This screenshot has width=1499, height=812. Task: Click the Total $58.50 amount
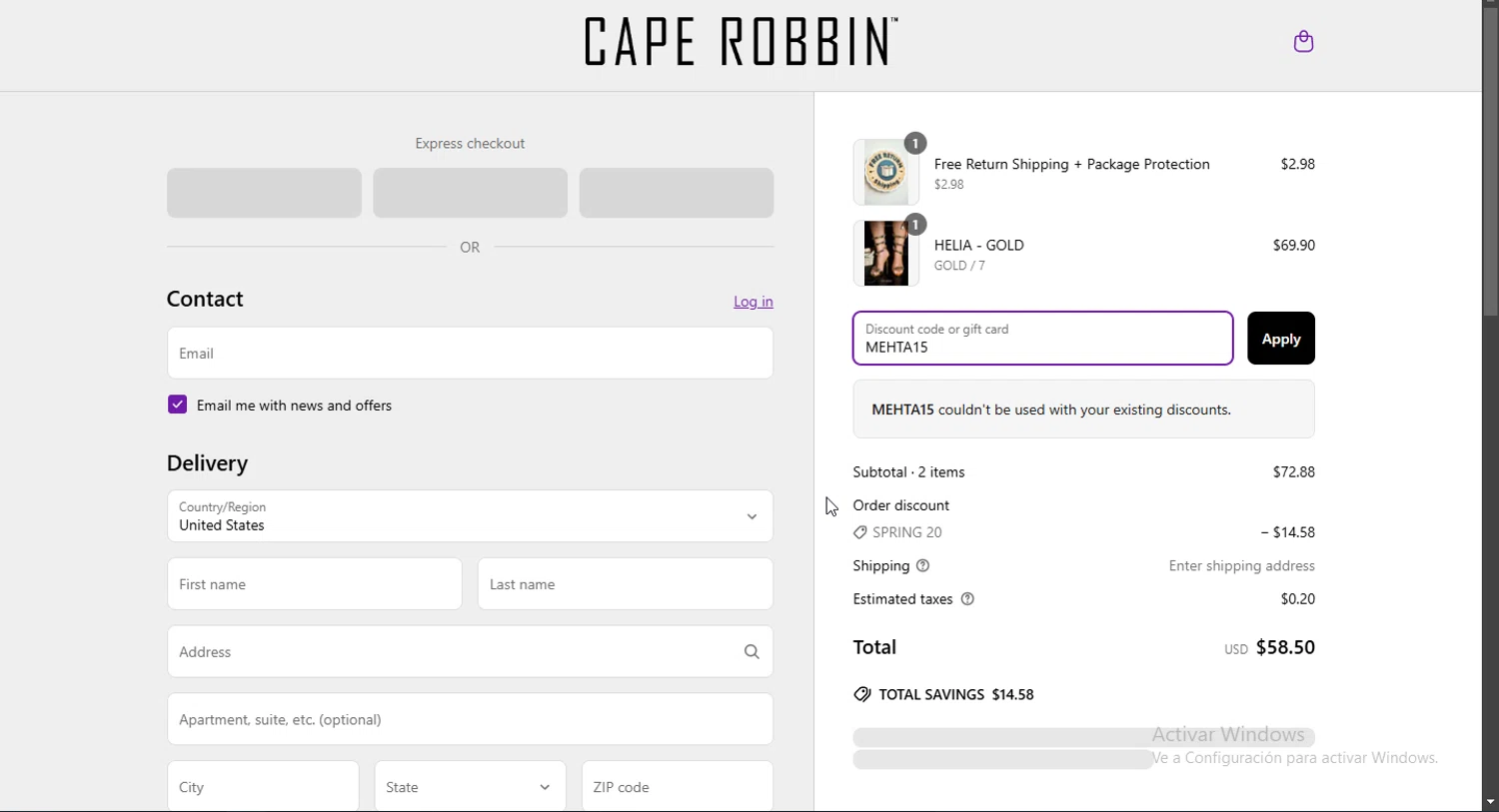click(1285, 647)
